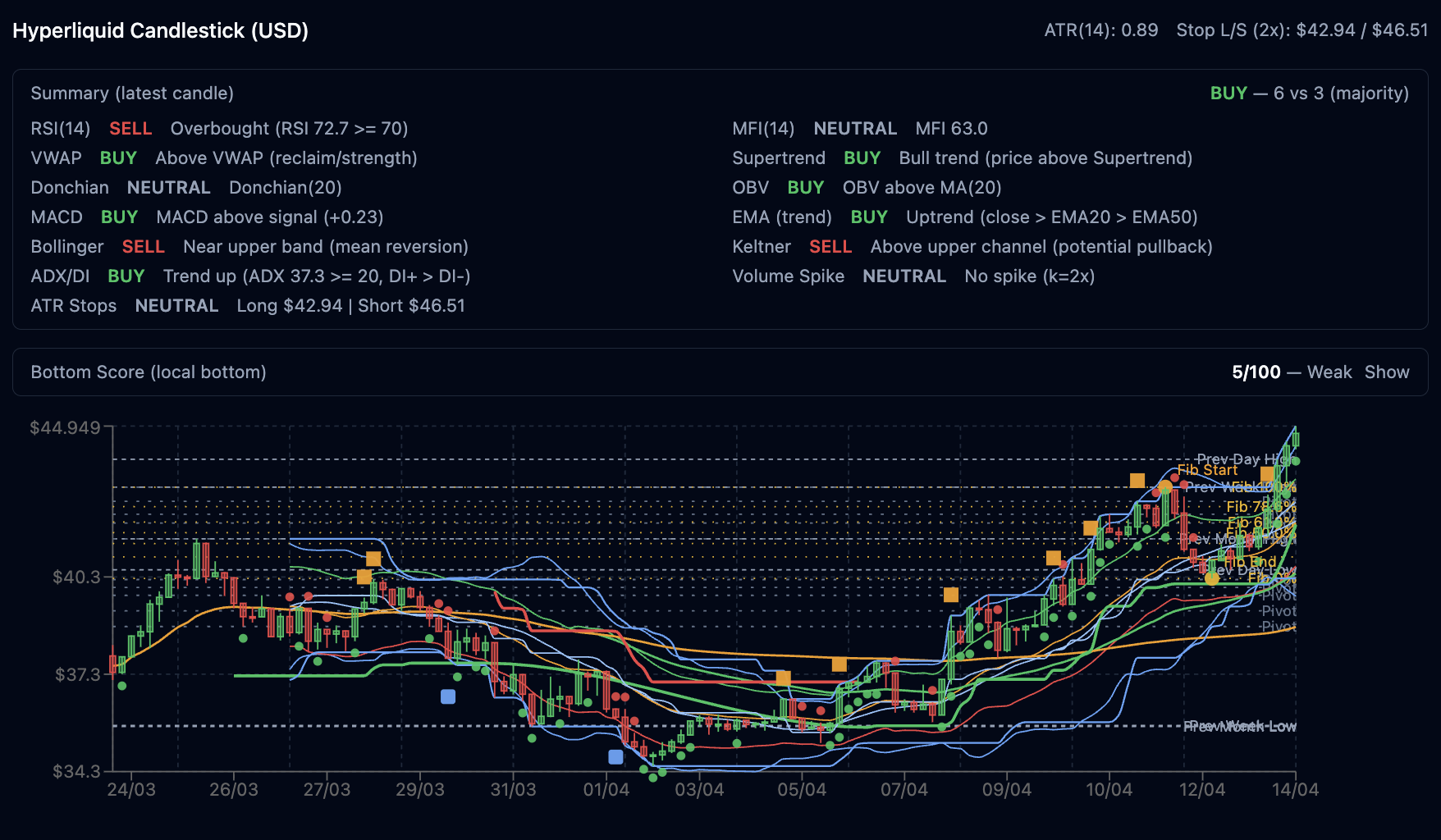Viewport: 1441px width, 840px height.
Task: Click the lower blue square marker near 01/04
Action: coord(615,756)
